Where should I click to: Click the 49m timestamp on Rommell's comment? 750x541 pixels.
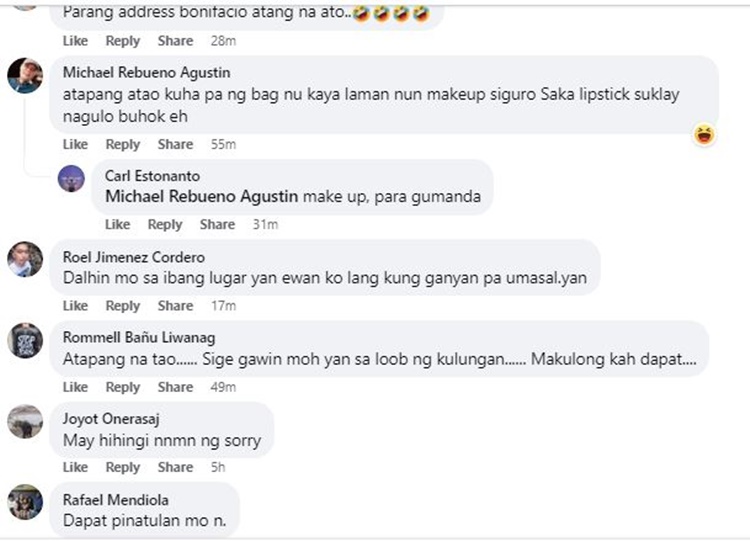click(222, 387)
